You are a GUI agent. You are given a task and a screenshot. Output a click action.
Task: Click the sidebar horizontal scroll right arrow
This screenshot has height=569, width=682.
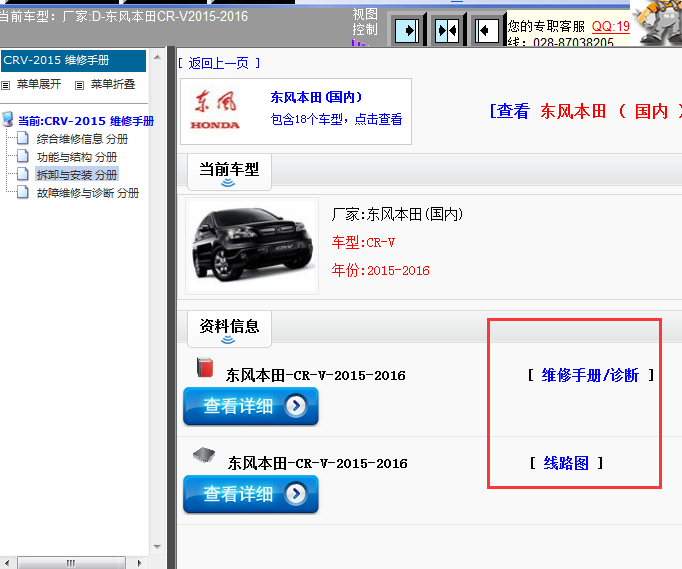point(139,563)
